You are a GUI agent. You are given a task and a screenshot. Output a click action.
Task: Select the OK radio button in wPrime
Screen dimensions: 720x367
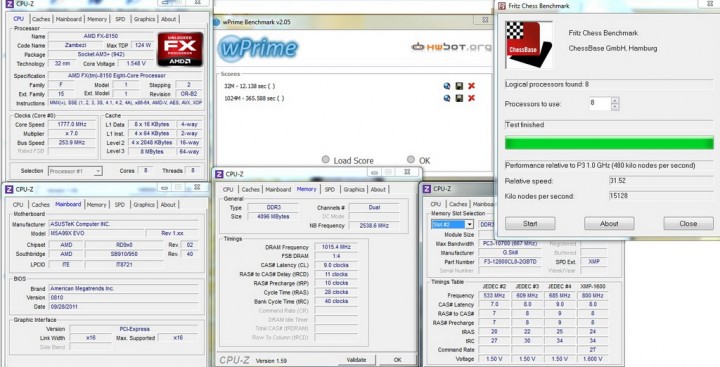tap(411, 159)
